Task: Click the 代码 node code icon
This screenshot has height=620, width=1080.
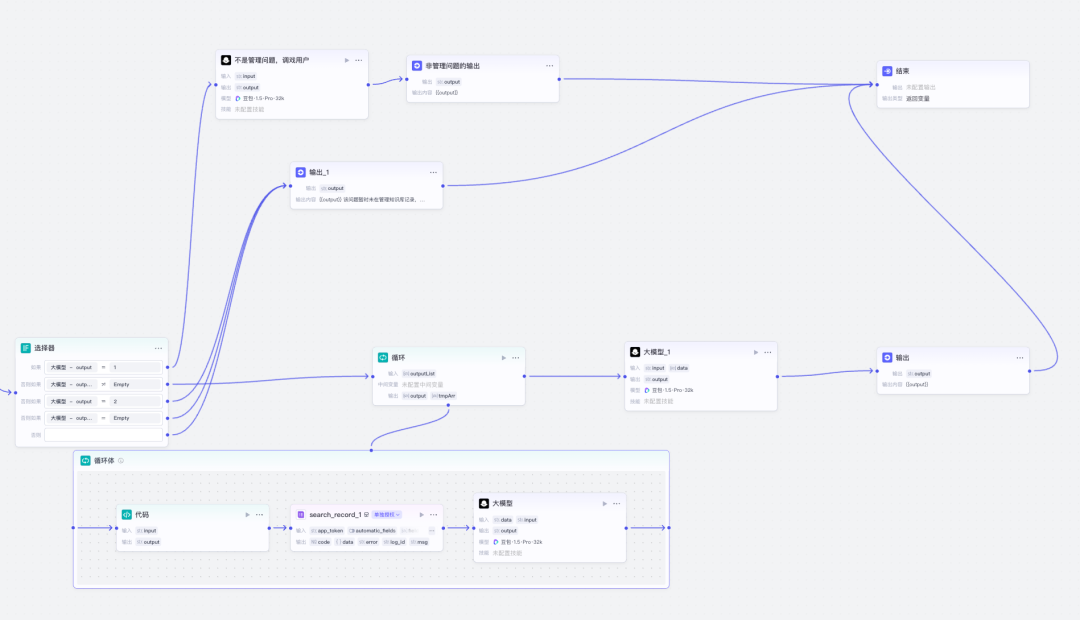Action: [x=127, y=515]
